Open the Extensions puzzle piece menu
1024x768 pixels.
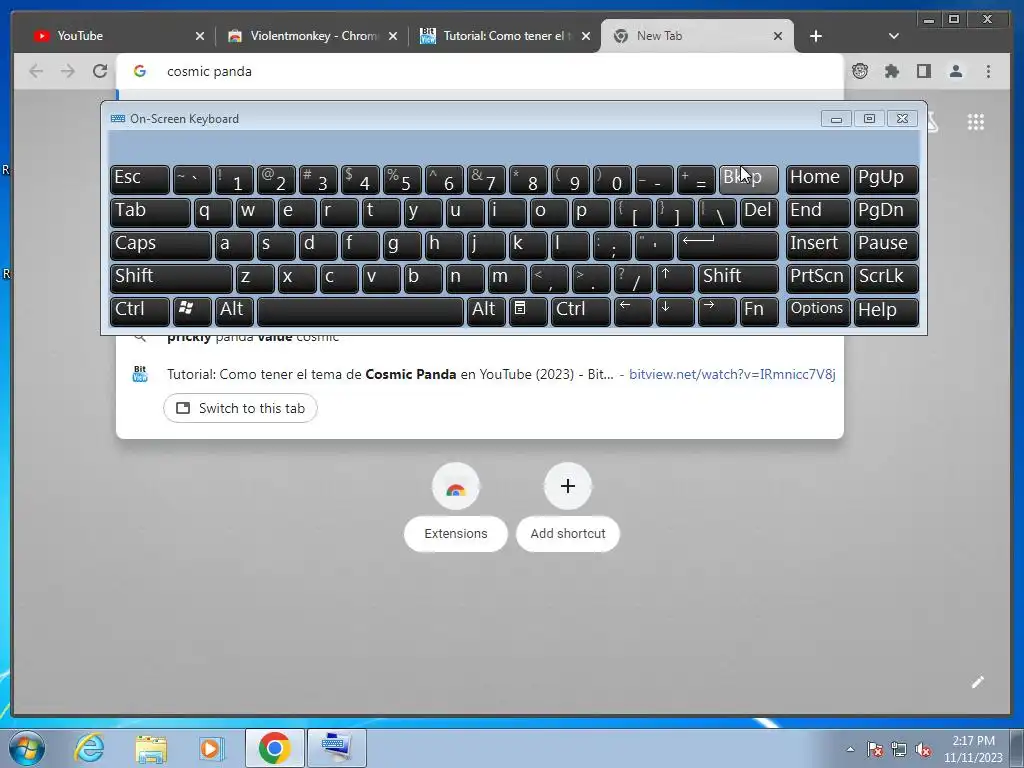click(x=892, y=71)
